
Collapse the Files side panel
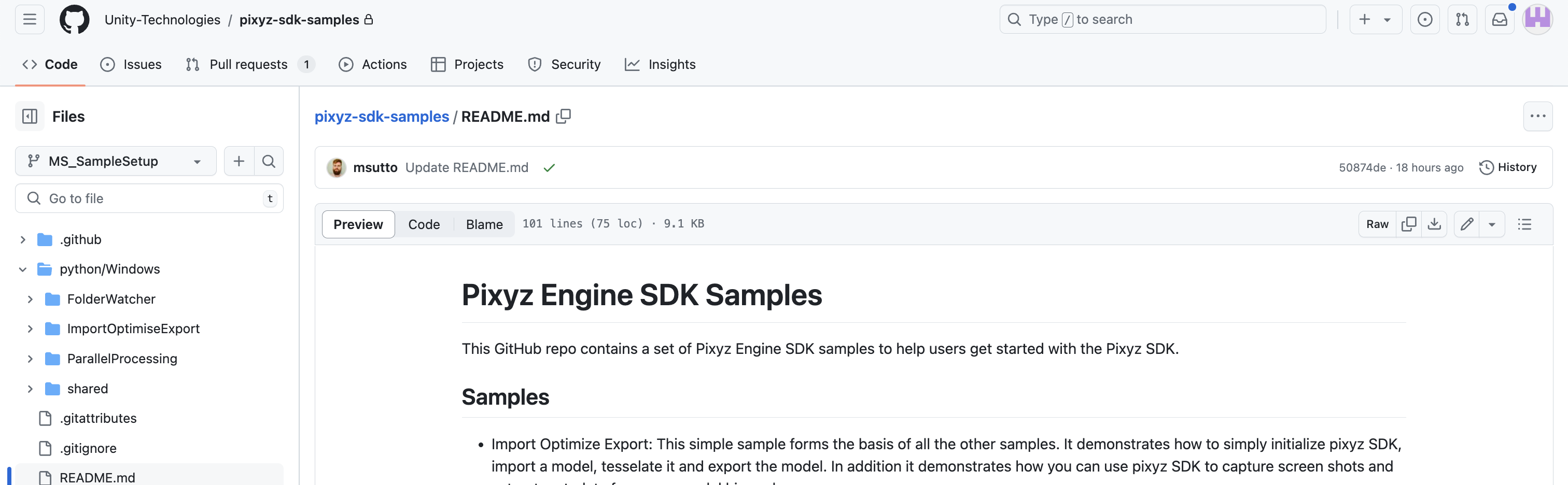(29, 116)
